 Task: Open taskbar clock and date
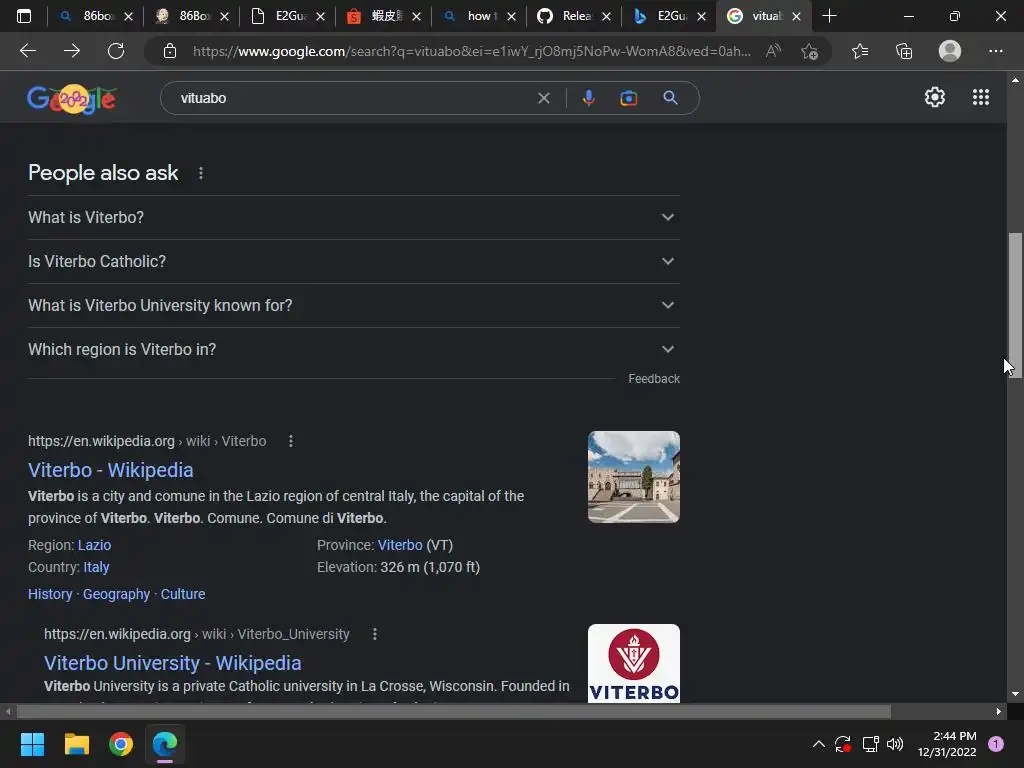pos(947,744)
